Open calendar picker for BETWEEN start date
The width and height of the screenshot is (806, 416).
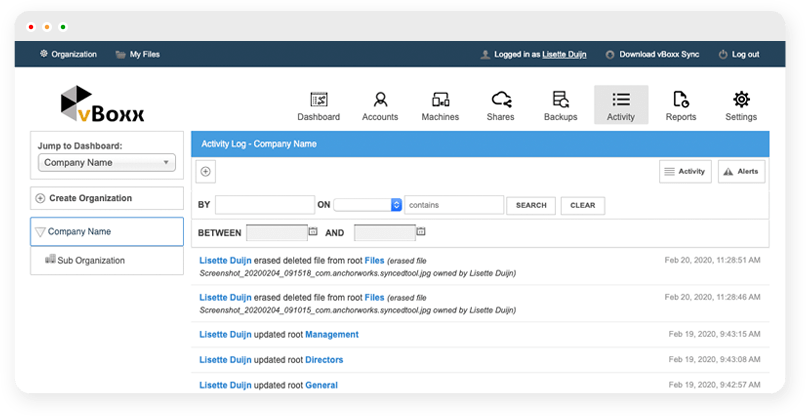point(313,232)
